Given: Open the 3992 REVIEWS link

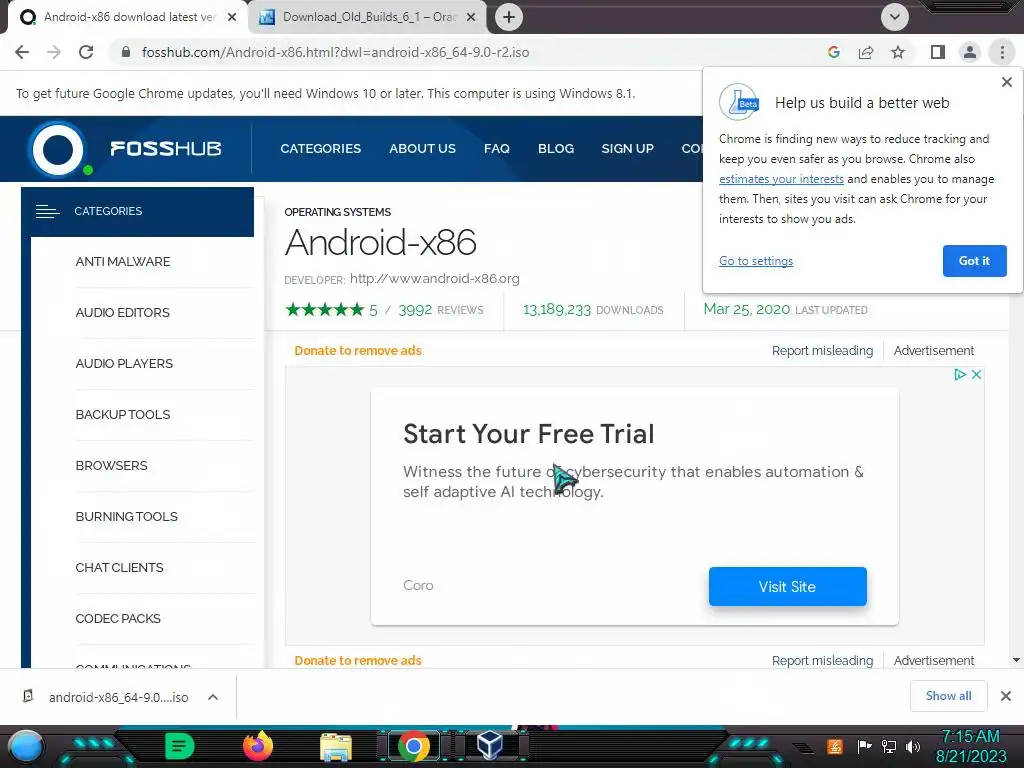Looking at the screenshot, I should [x=441, y=310].
